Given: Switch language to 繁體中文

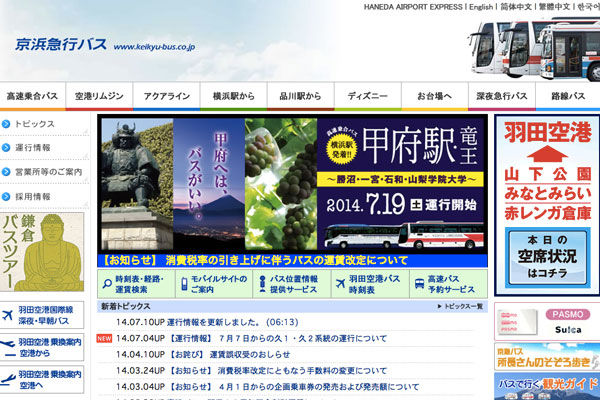Looking at the screenshot, I should point(554,7).
